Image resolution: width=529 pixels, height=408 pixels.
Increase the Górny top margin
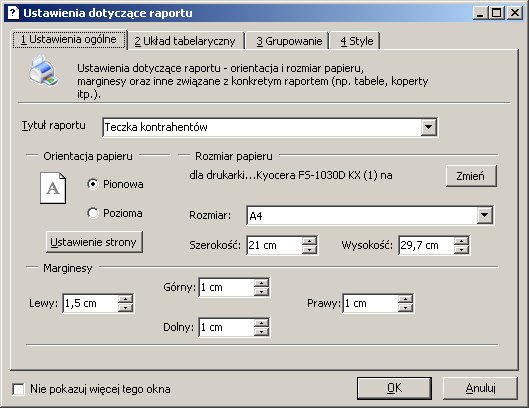tap(261, 283)
